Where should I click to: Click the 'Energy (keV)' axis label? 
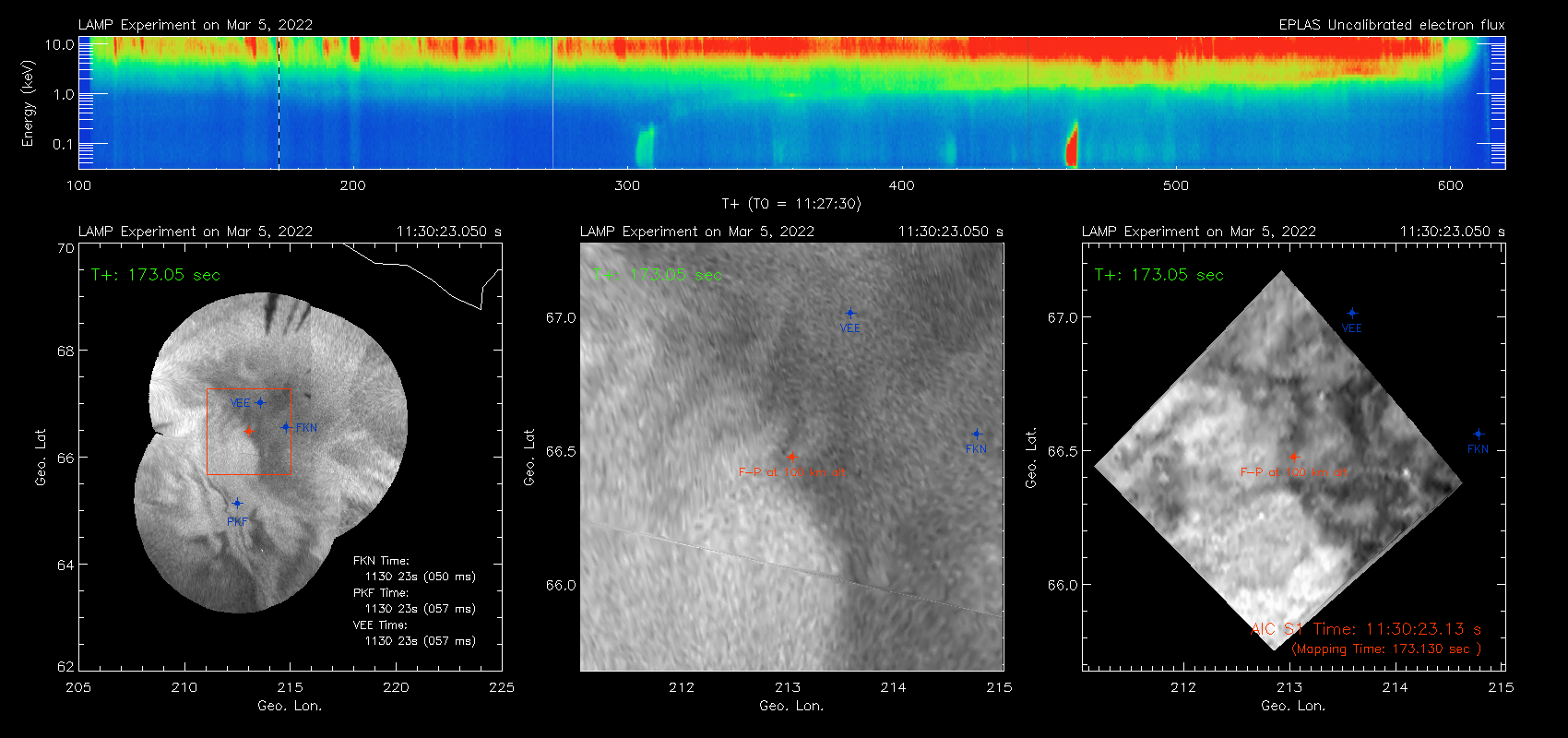29,103
